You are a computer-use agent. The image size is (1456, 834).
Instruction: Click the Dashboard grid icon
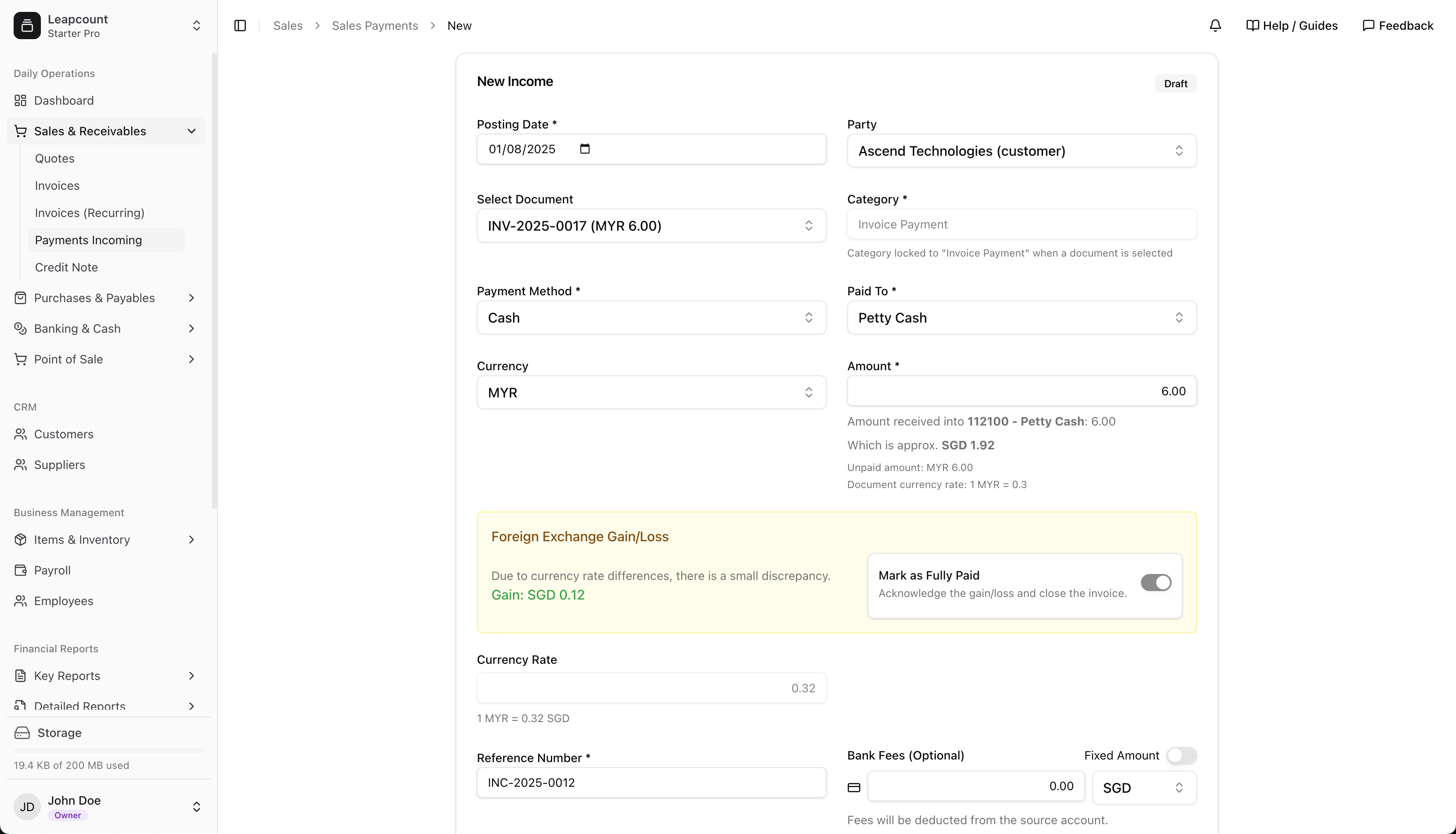tap(20, 100)
